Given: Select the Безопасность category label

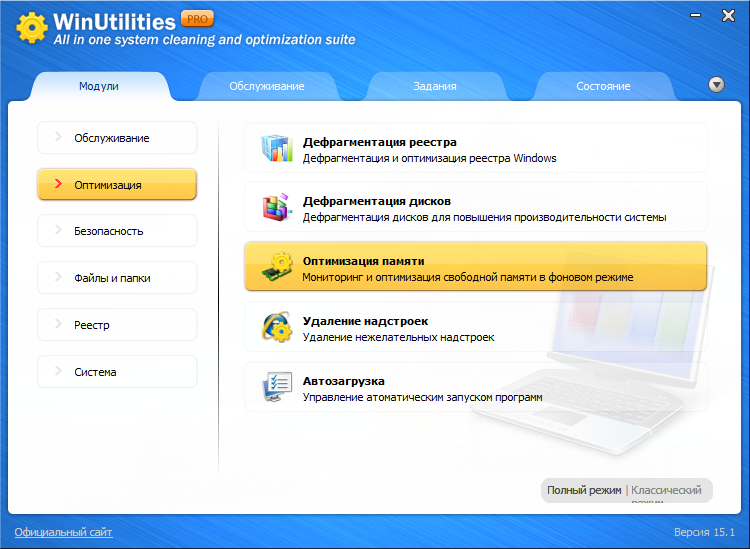Looking at the screenshot, I should [109, 231].
